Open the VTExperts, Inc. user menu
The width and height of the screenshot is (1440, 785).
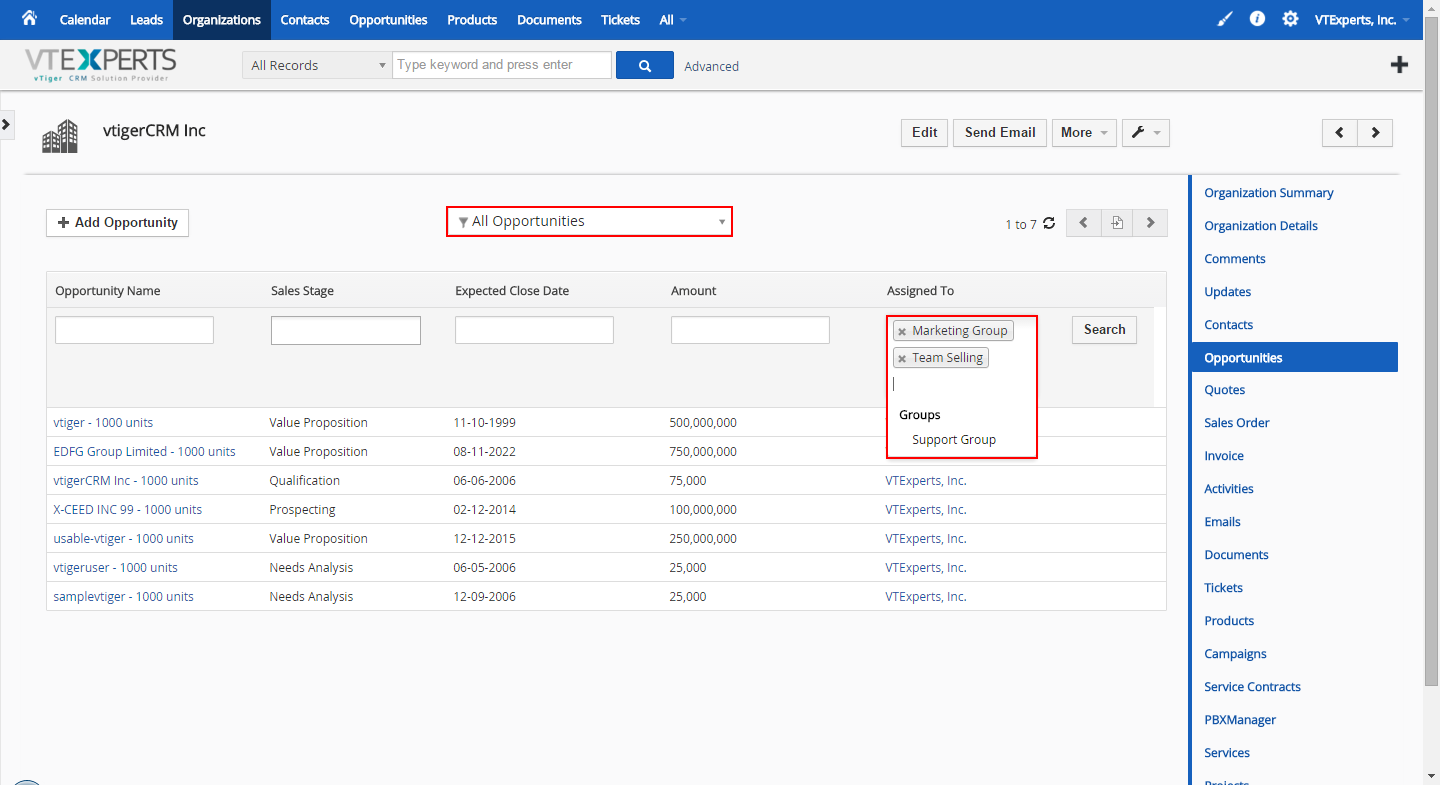click(x=1362, y=20)
